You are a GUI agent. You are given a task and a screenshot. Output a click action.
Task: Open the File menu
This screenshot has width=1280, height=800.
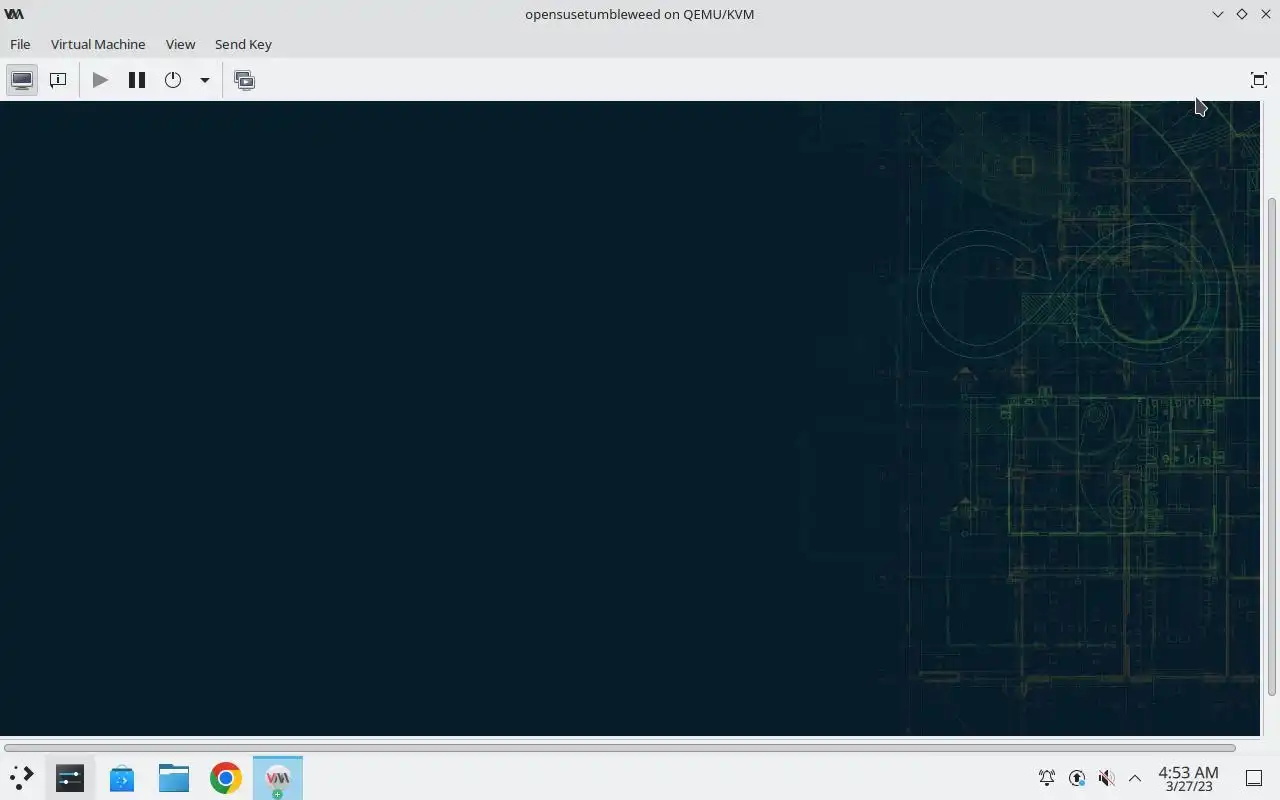coord(20,44)
